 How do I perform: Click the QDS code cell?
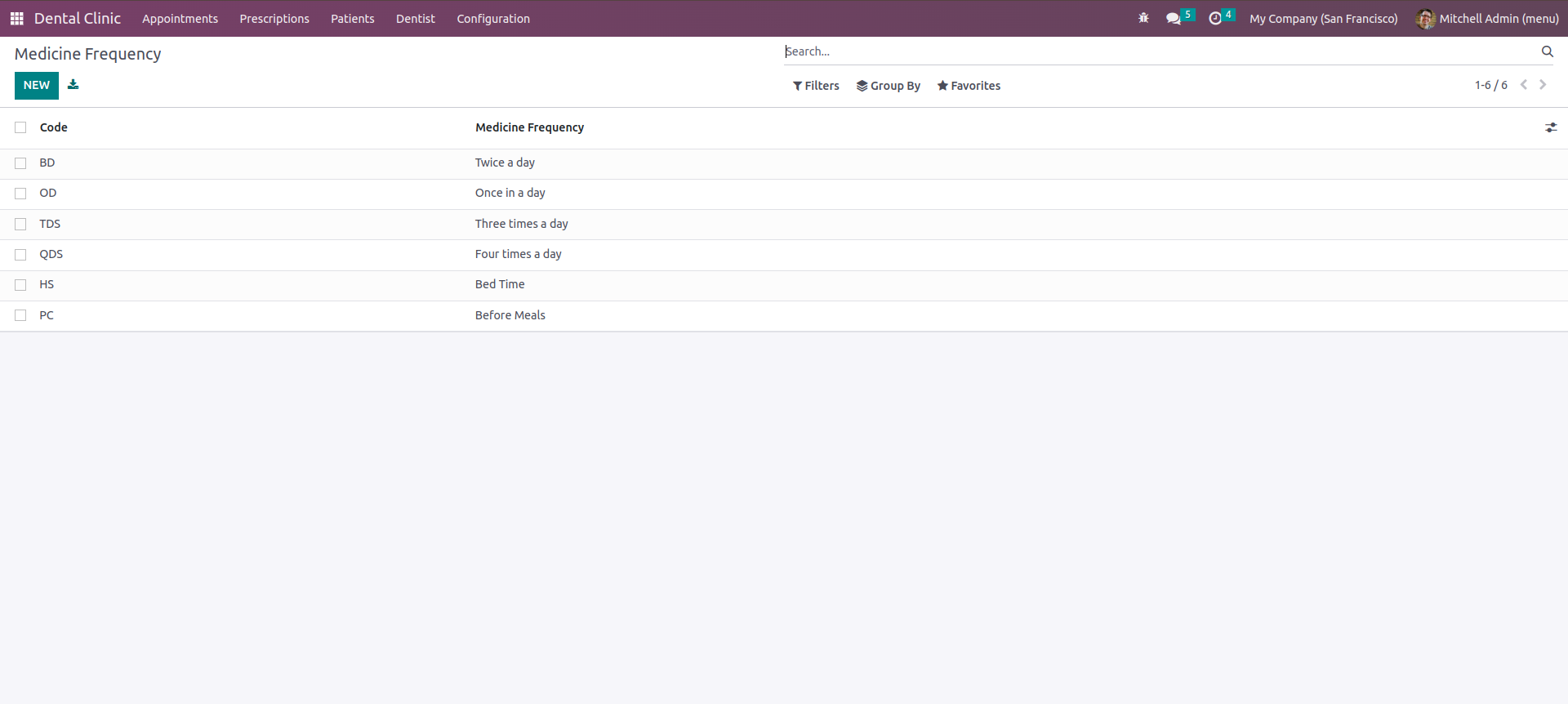tap(51, 254)
